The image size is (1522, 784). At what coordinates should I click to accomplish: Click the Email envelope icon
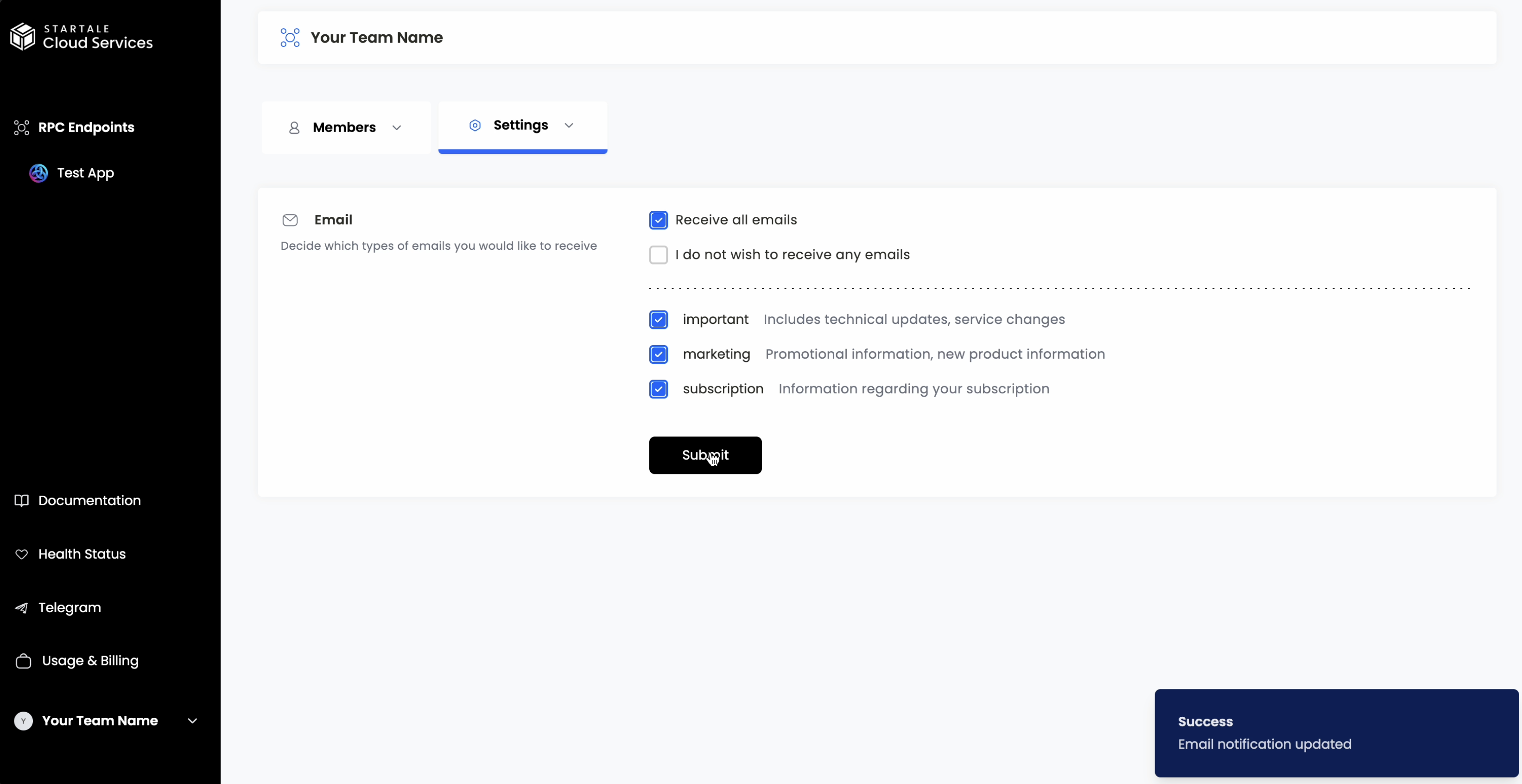click(x=290, y=221)
